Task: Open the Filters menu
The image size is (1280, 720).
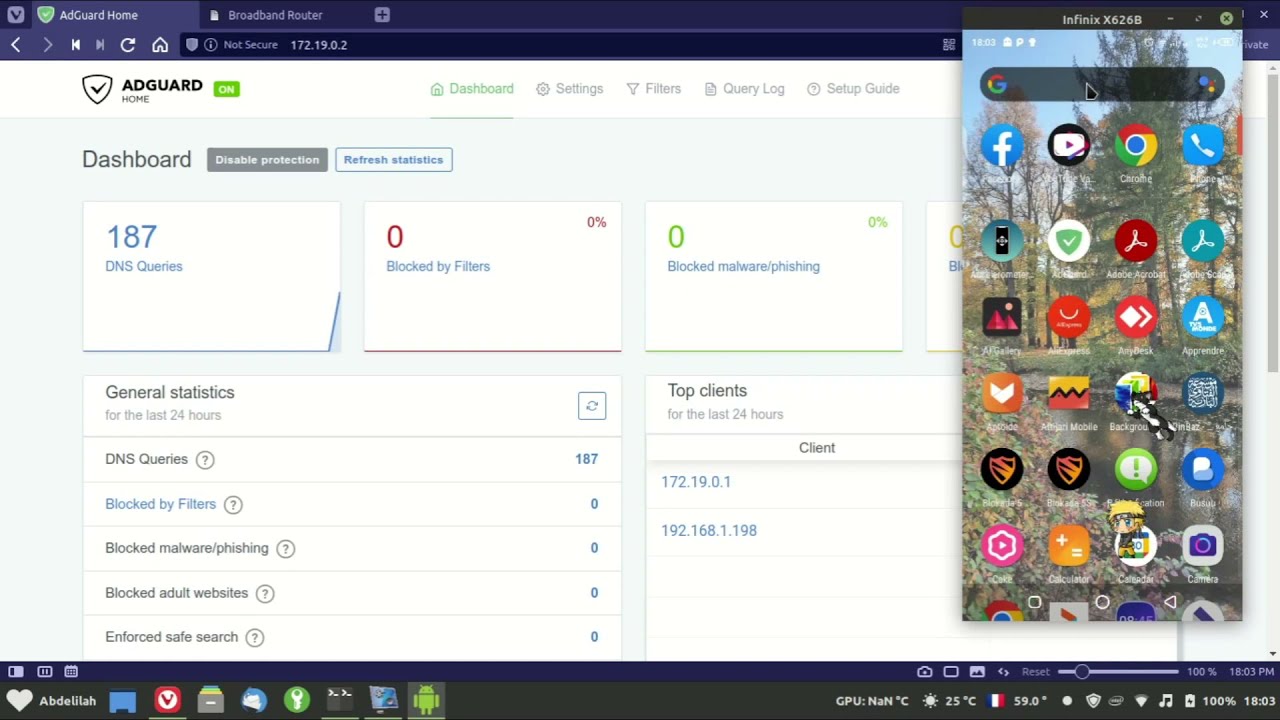Action: (x=653, y=89)
